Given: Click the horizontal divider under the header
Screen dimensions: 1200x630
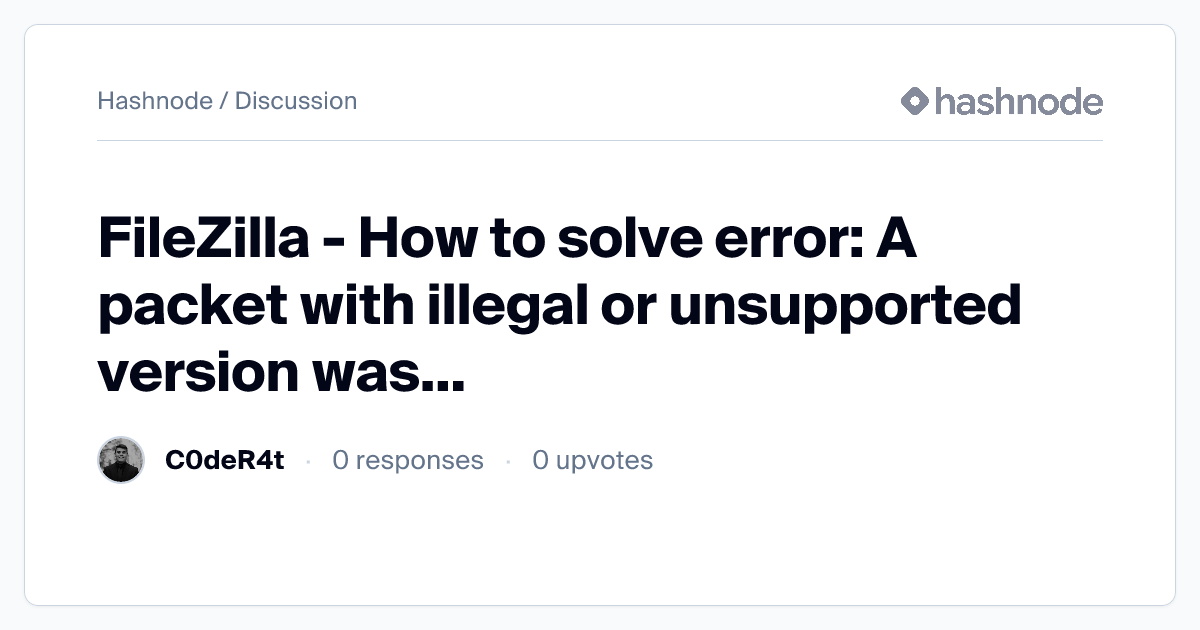Looking at the screenshot, I should 600,141.
